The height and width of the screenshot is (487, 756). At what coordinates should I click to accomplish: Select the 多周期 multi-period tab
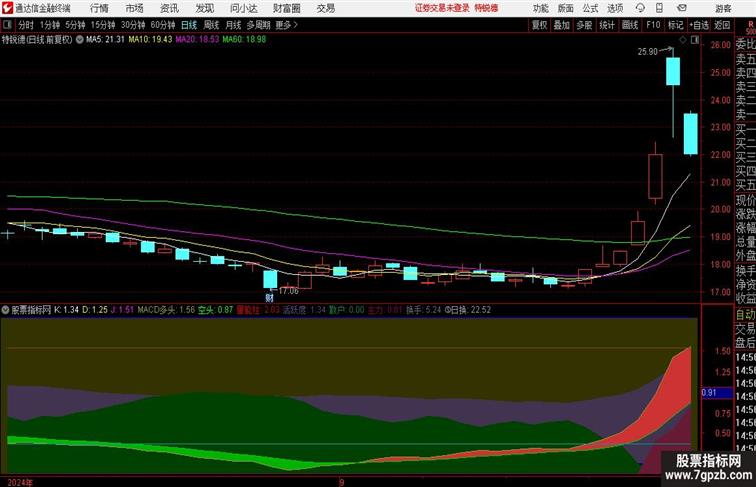tap(258, 25)
